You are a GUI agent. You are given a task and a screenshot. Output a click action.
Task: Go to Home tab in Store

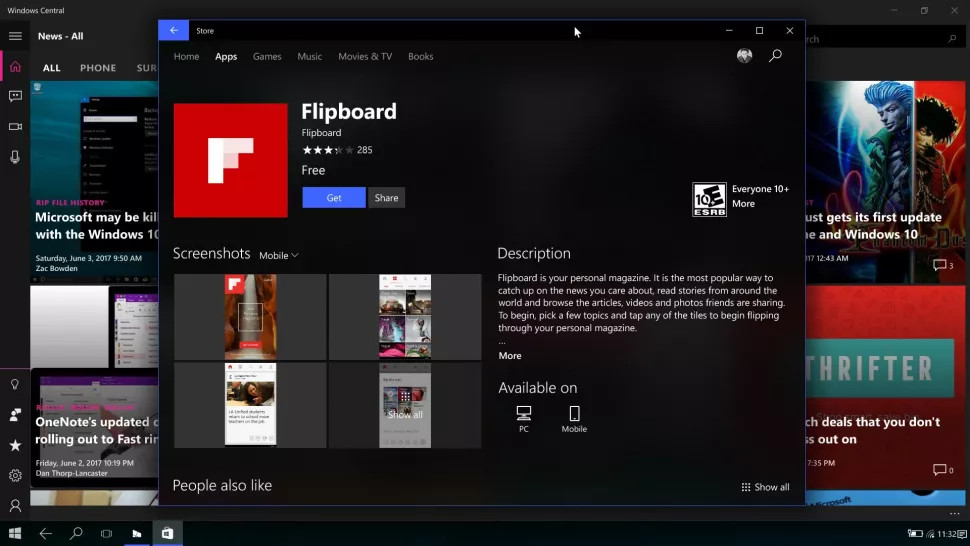(x=186, y=56)
